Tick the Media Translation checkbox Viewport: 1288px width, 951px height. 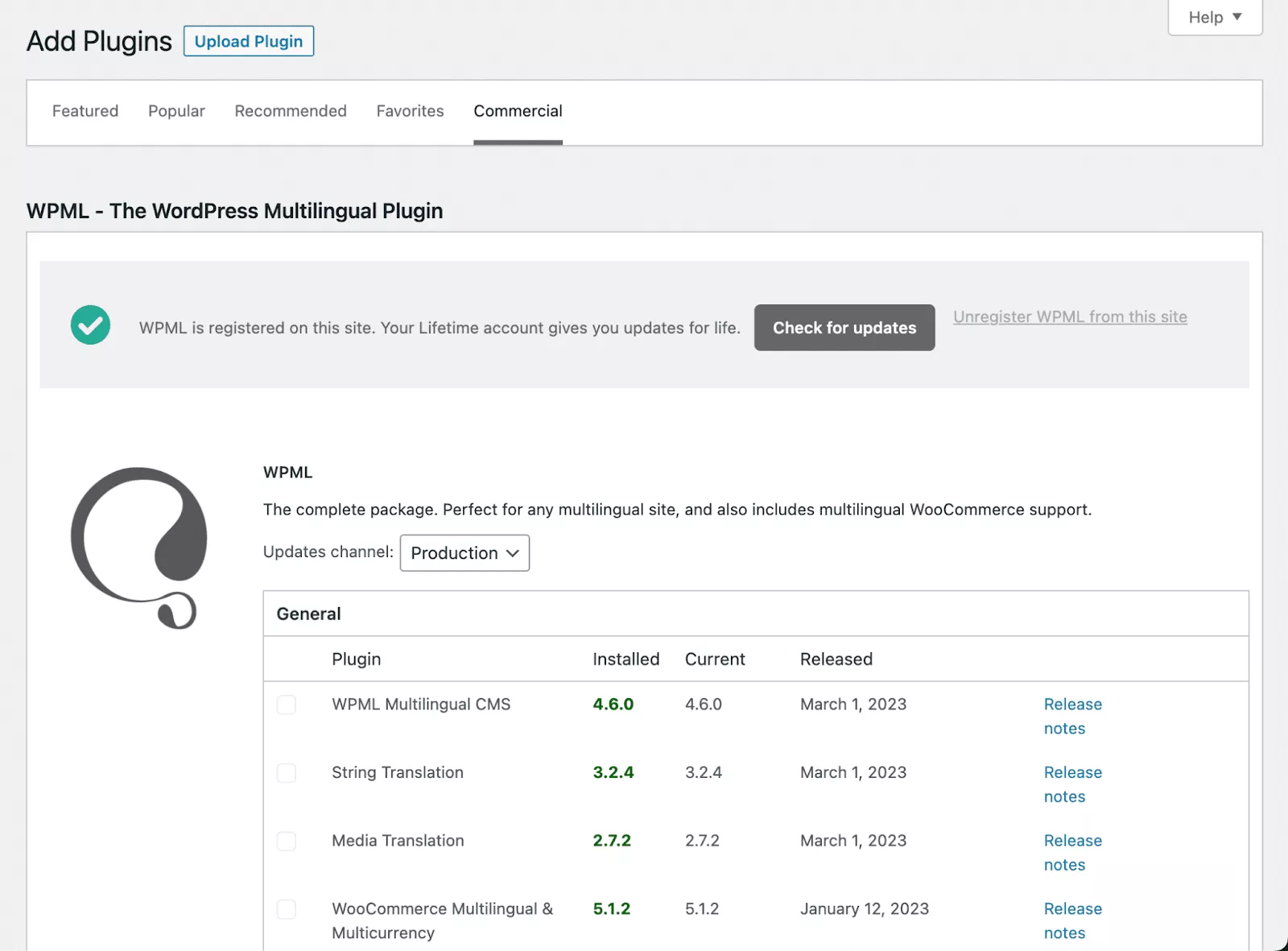(287, 841)
